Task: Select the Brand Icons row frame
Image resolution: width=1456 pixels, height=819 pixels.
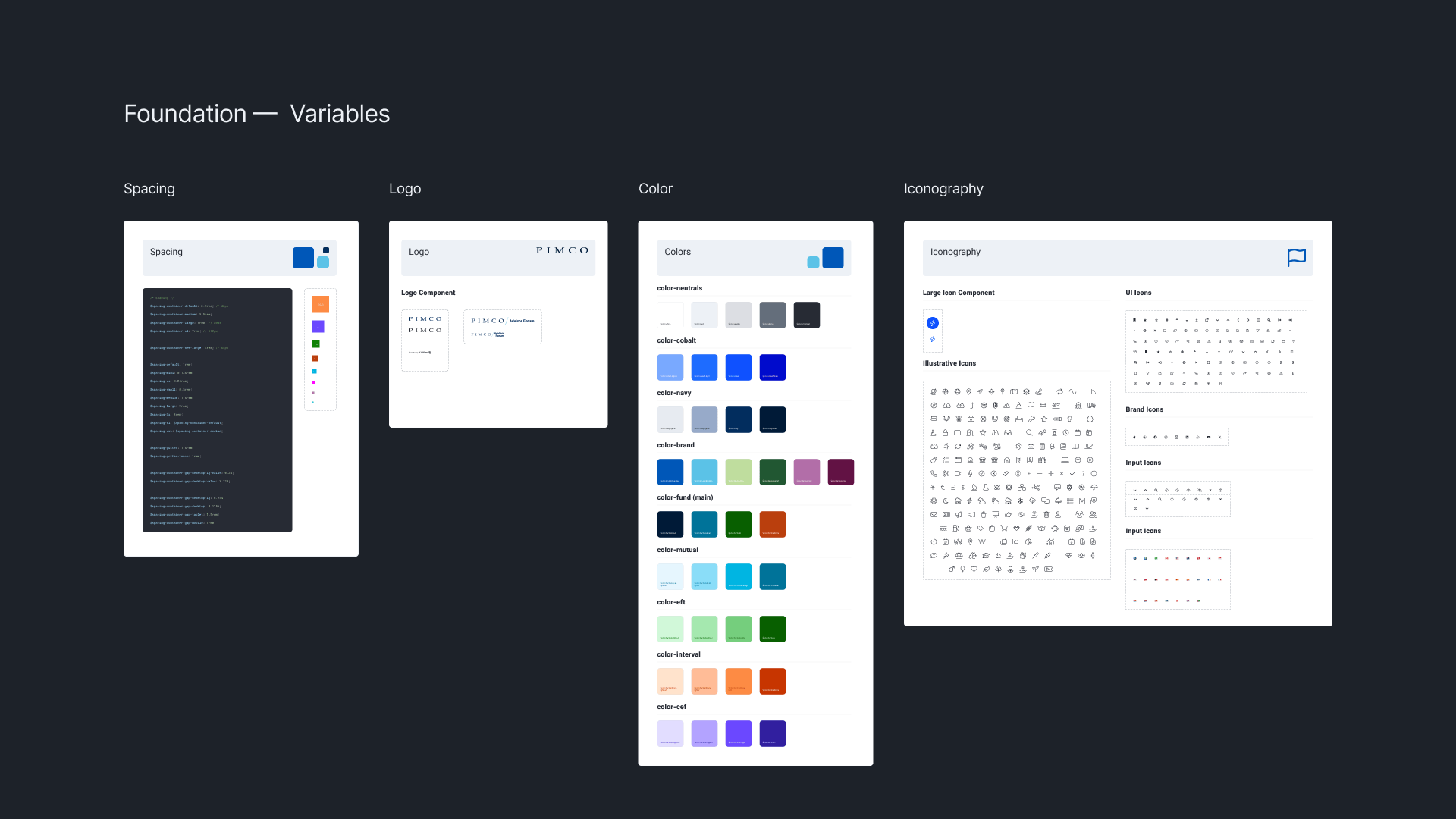Action: click(x=1177, y=437)
